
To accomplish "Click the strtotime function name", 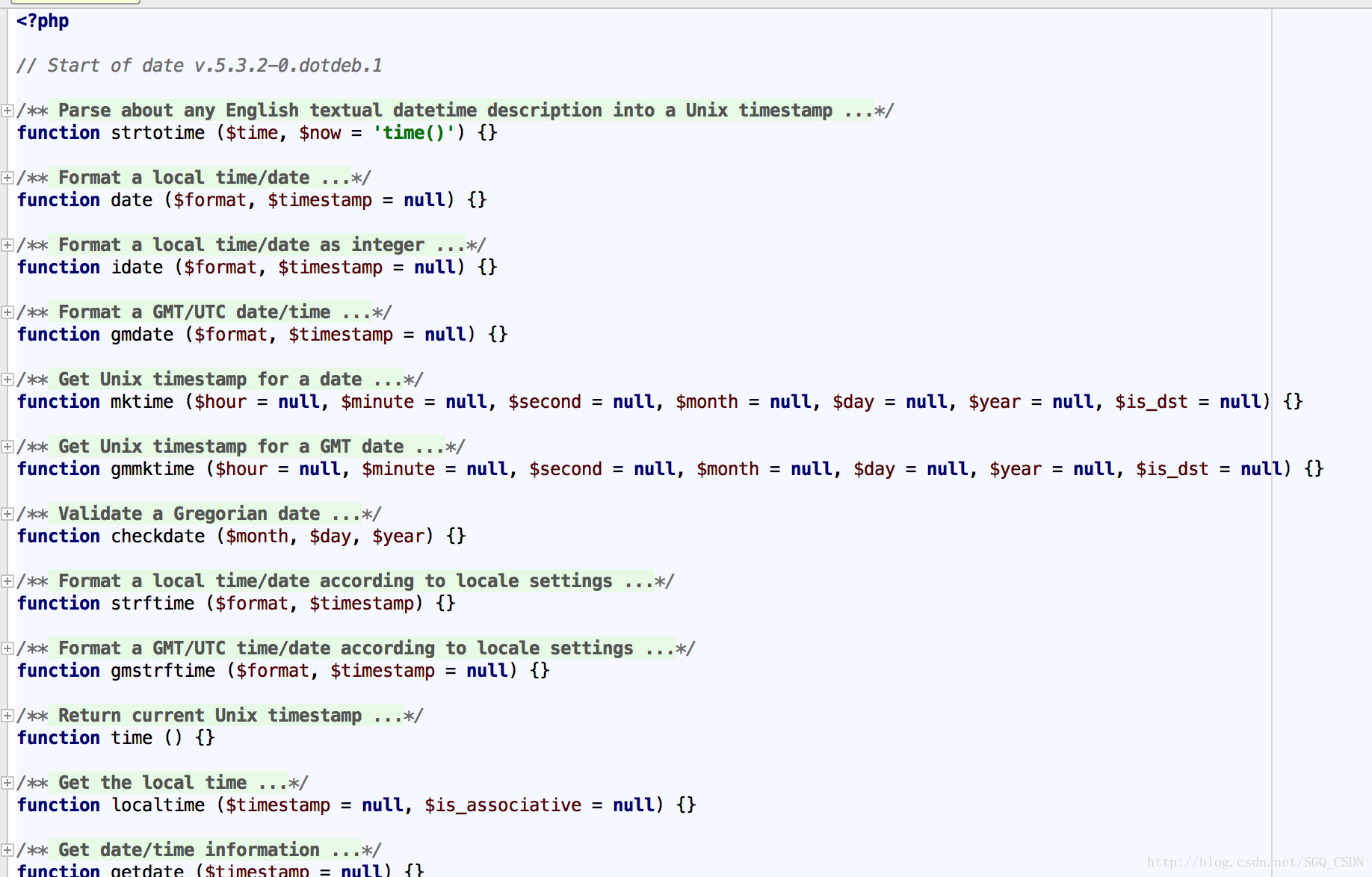I will click(x=158, y=133).
